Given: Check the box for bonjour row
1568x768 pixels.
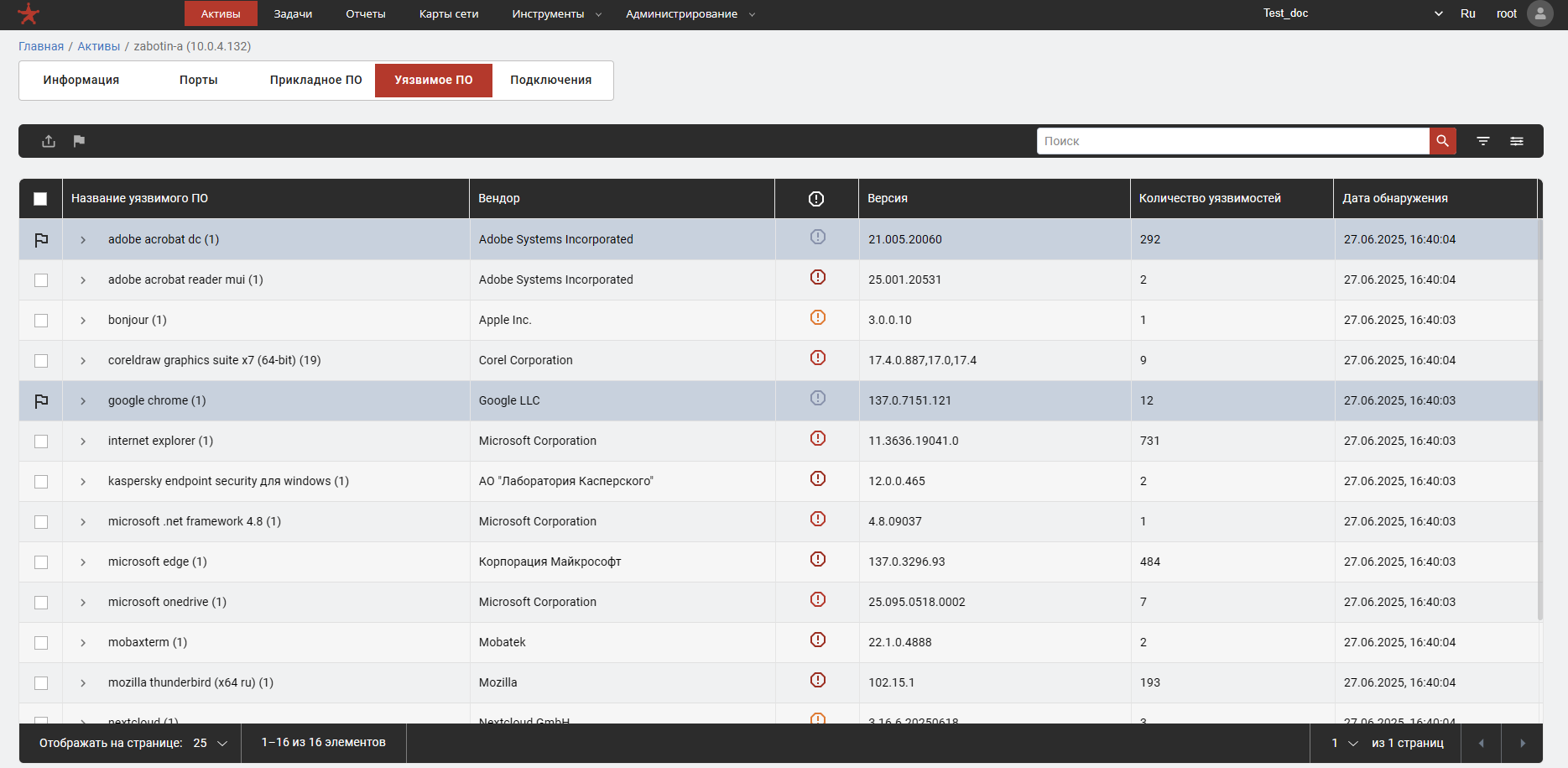Looking at the screenshot, I should pyautogui.click(x=41, y=321).
